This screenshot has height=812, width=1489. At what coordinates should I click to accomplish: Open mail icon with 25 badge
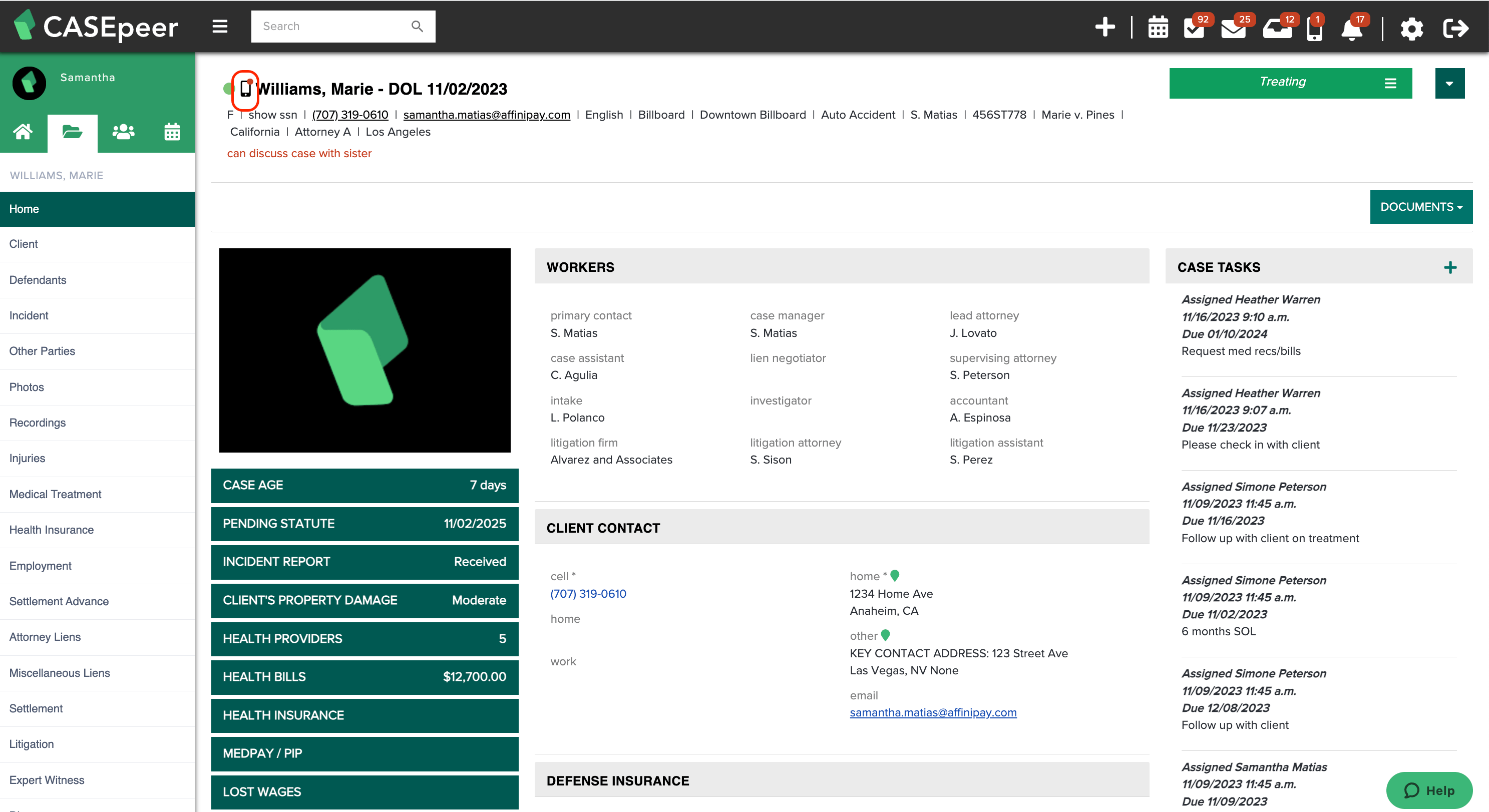(x=1233, y=27)
